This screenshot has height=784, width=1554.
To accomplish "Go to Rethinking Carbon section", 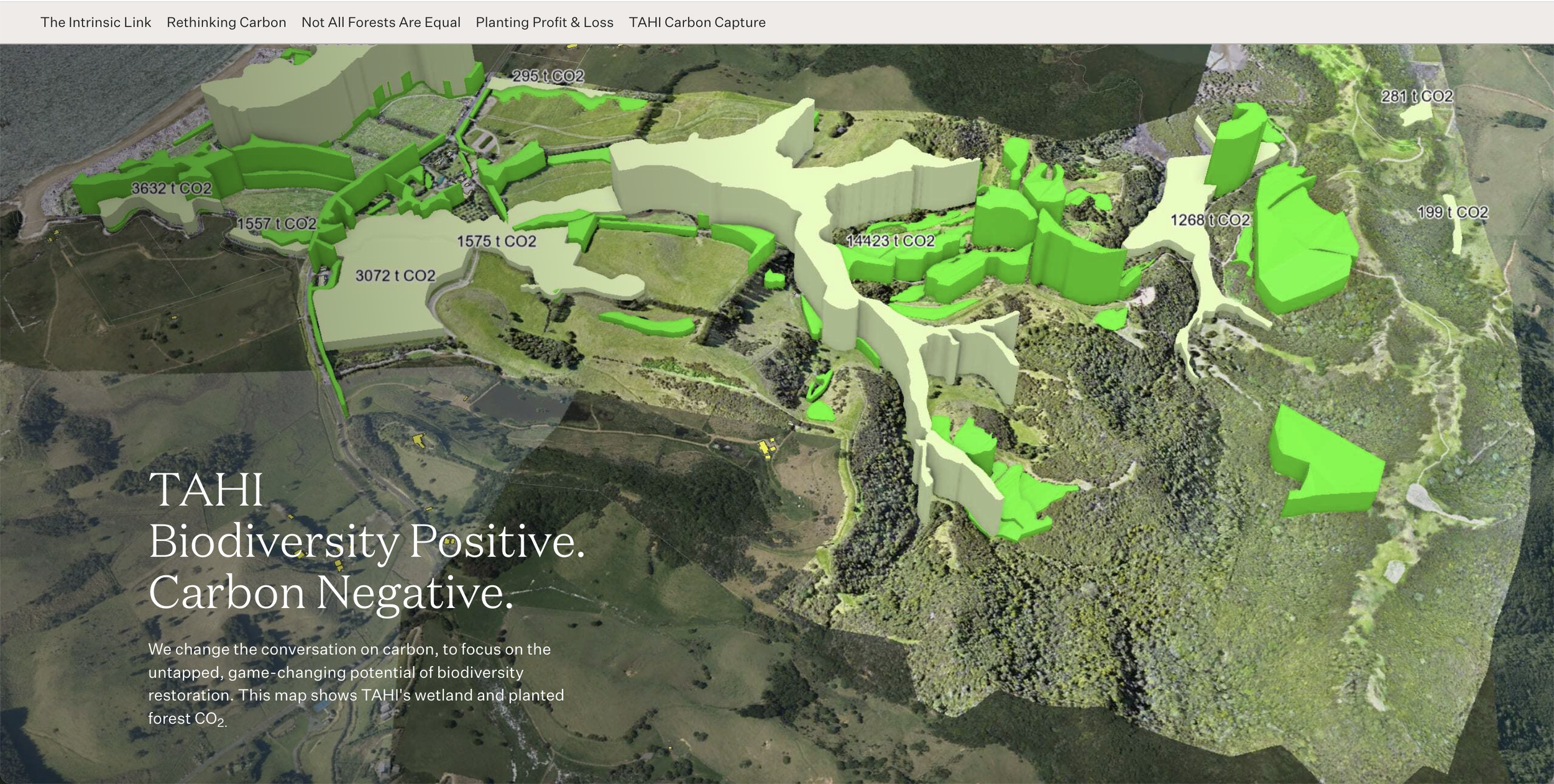I will 226,22.
